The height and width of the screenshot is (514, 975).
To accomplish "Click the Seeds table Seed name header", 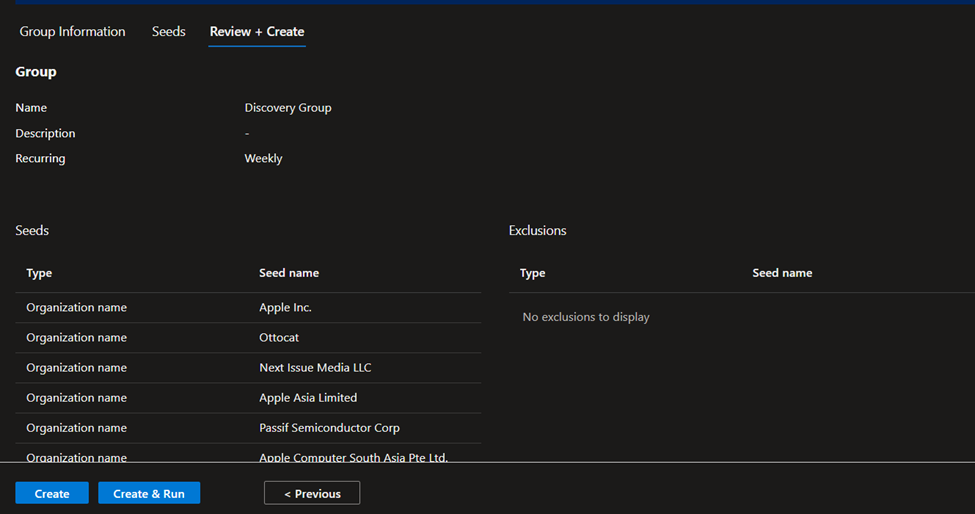I will pos(289,273).
